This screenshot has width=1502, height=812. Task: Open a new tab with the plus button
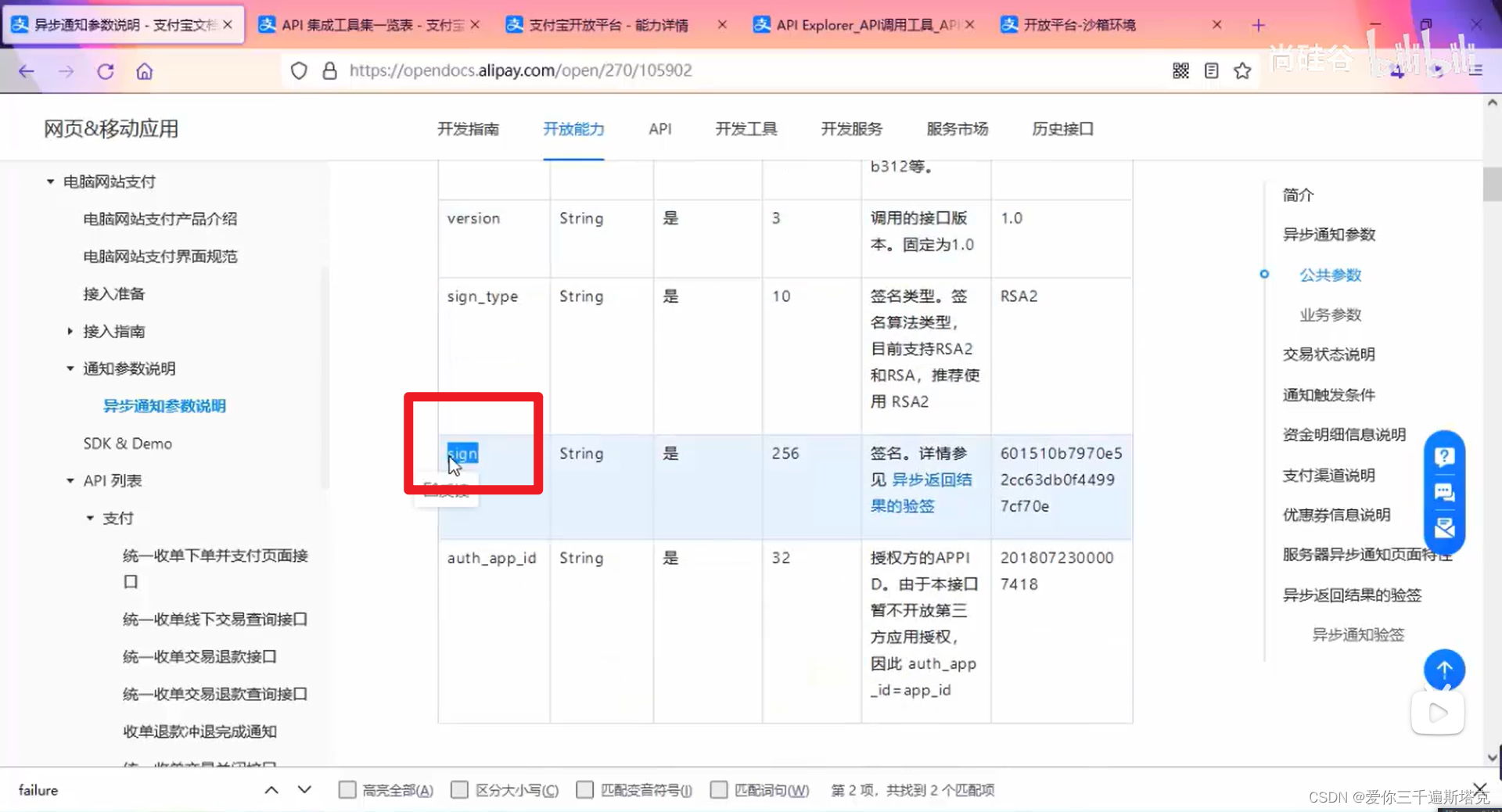pos(1258,25)
